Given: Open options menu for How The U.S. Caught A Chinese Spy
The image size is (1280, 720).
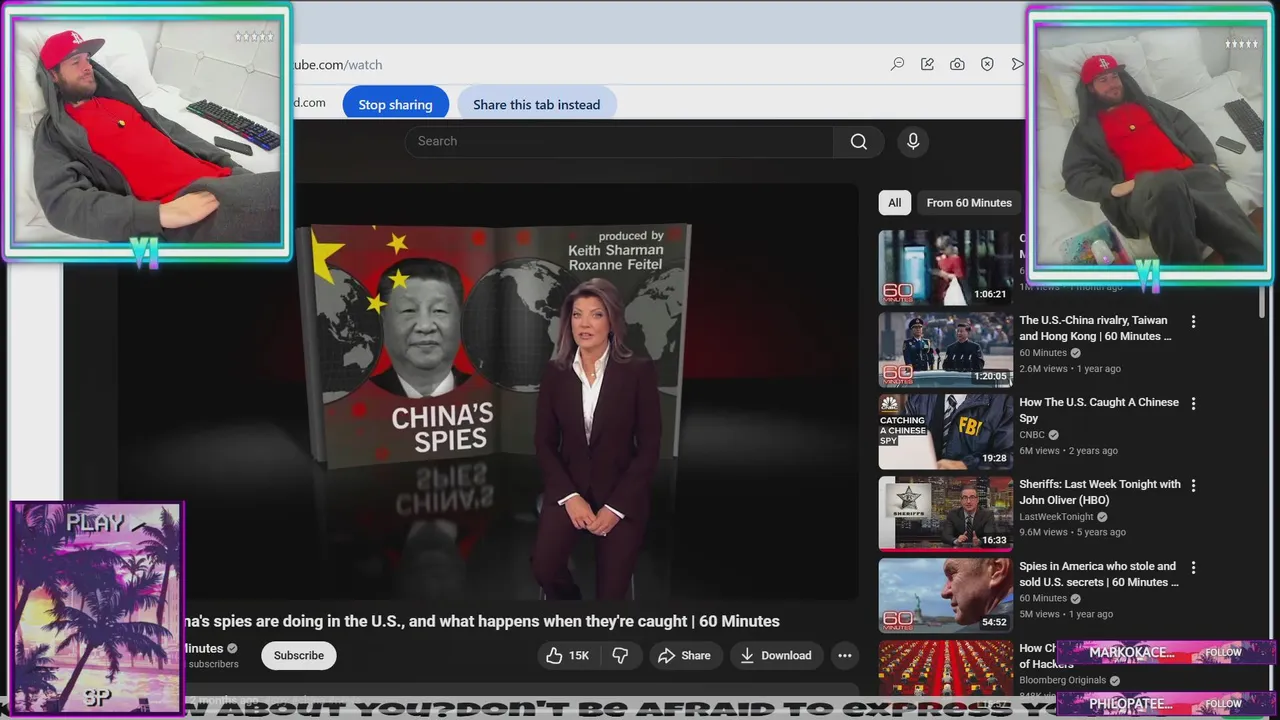Looking at the screenshot, I should pyautogui.click(x=1193, y=404).
